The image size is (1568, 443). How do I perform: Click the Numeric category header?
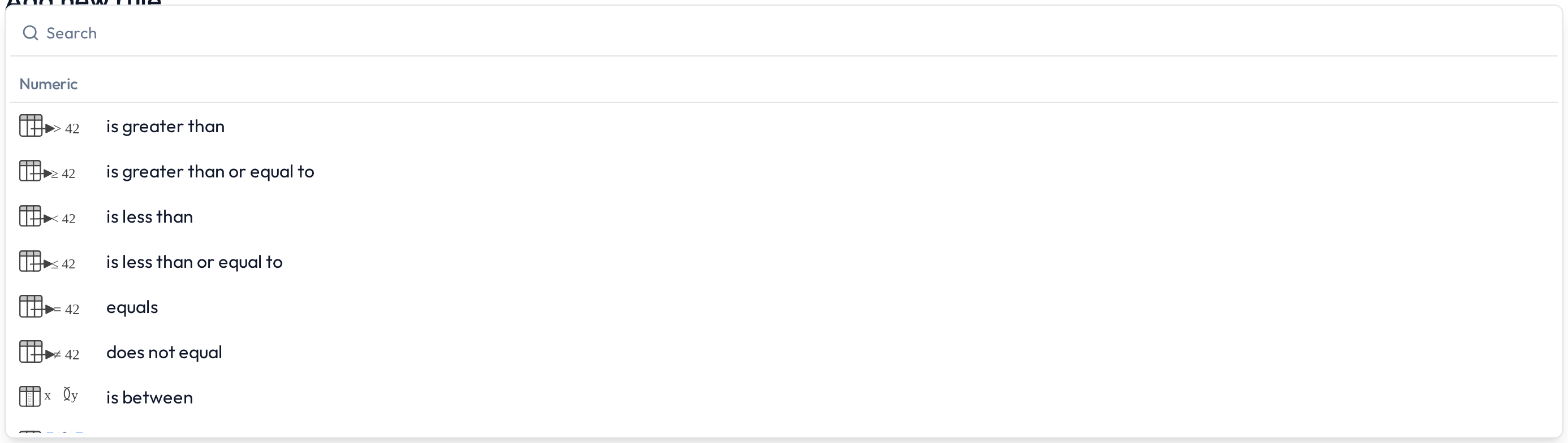[48, 84]
